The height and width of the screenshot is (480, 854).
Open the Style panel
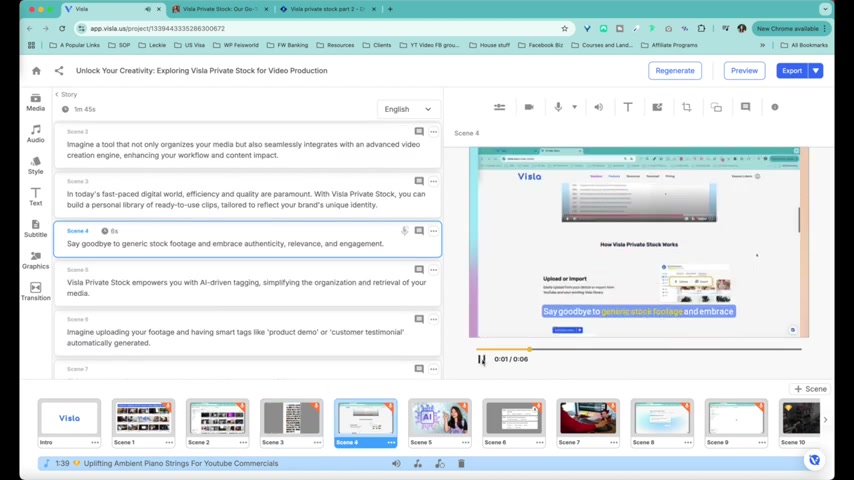click(x=35, y=166)
